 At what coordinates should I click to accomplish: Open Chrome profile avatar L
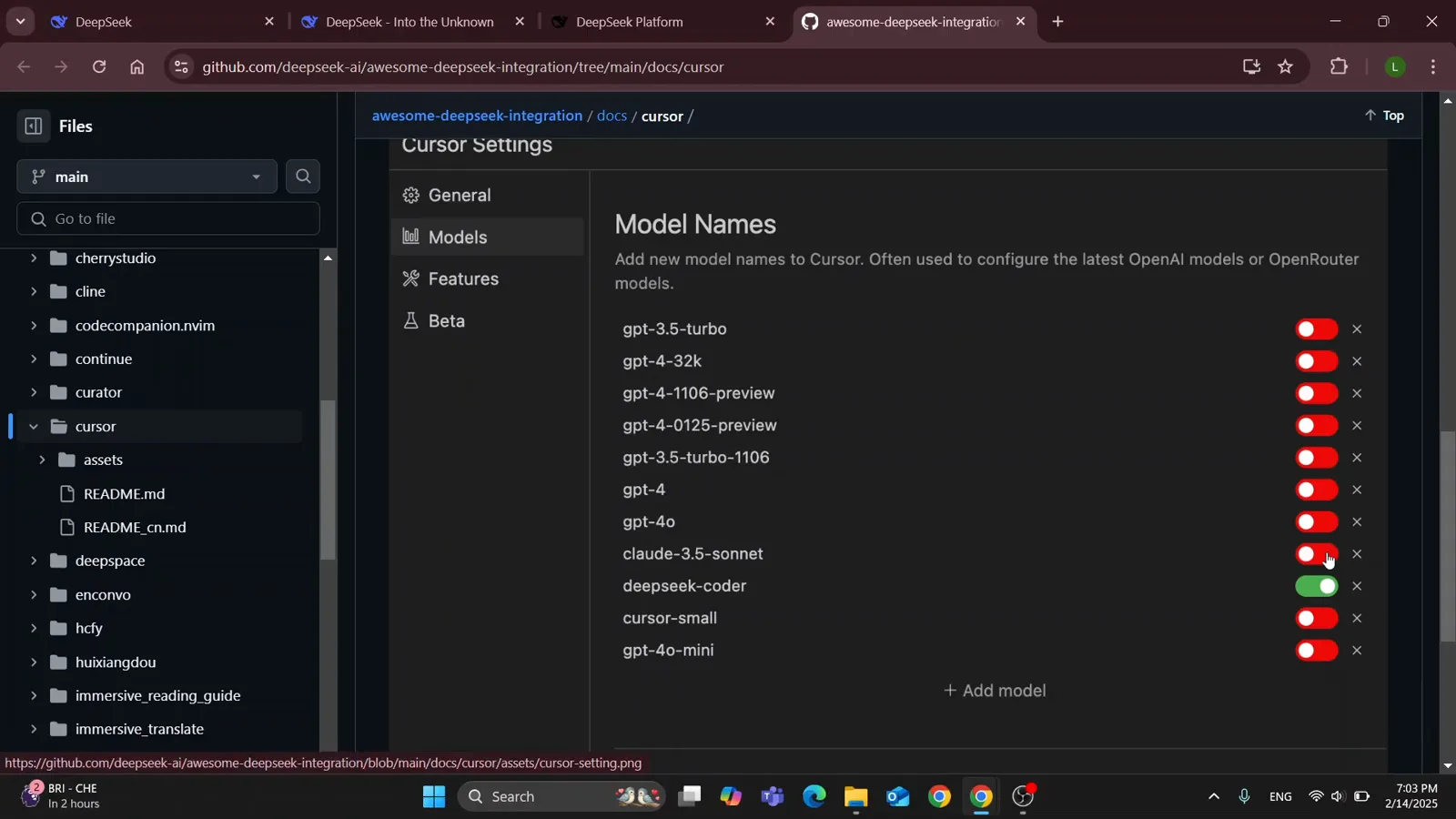(x=1394, y=66)
